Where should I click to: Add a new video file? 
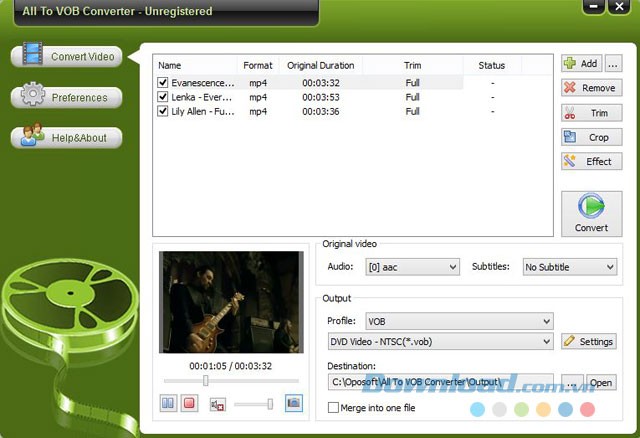581,63
